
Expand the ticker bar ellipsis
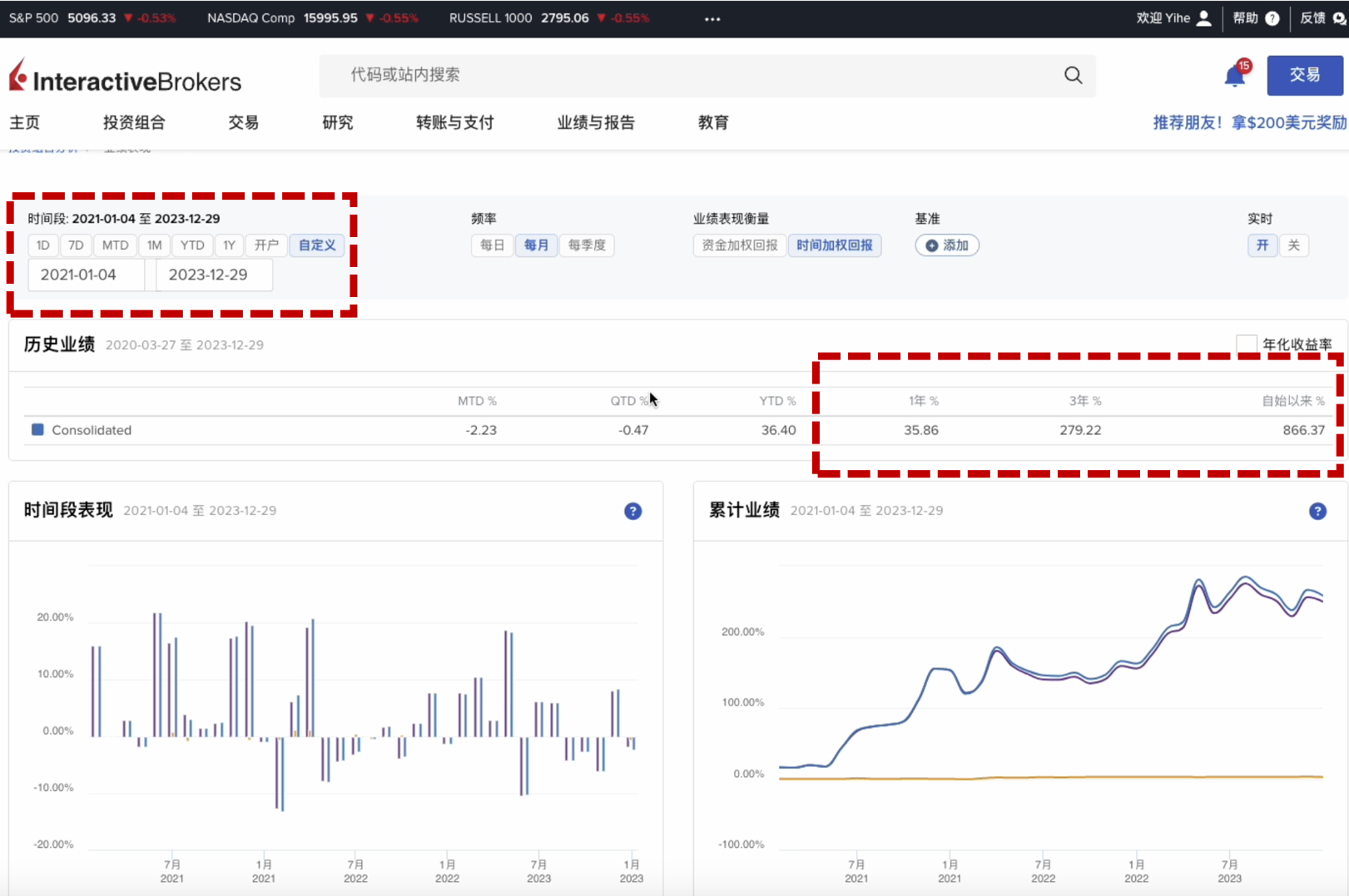tap(712, 18)
